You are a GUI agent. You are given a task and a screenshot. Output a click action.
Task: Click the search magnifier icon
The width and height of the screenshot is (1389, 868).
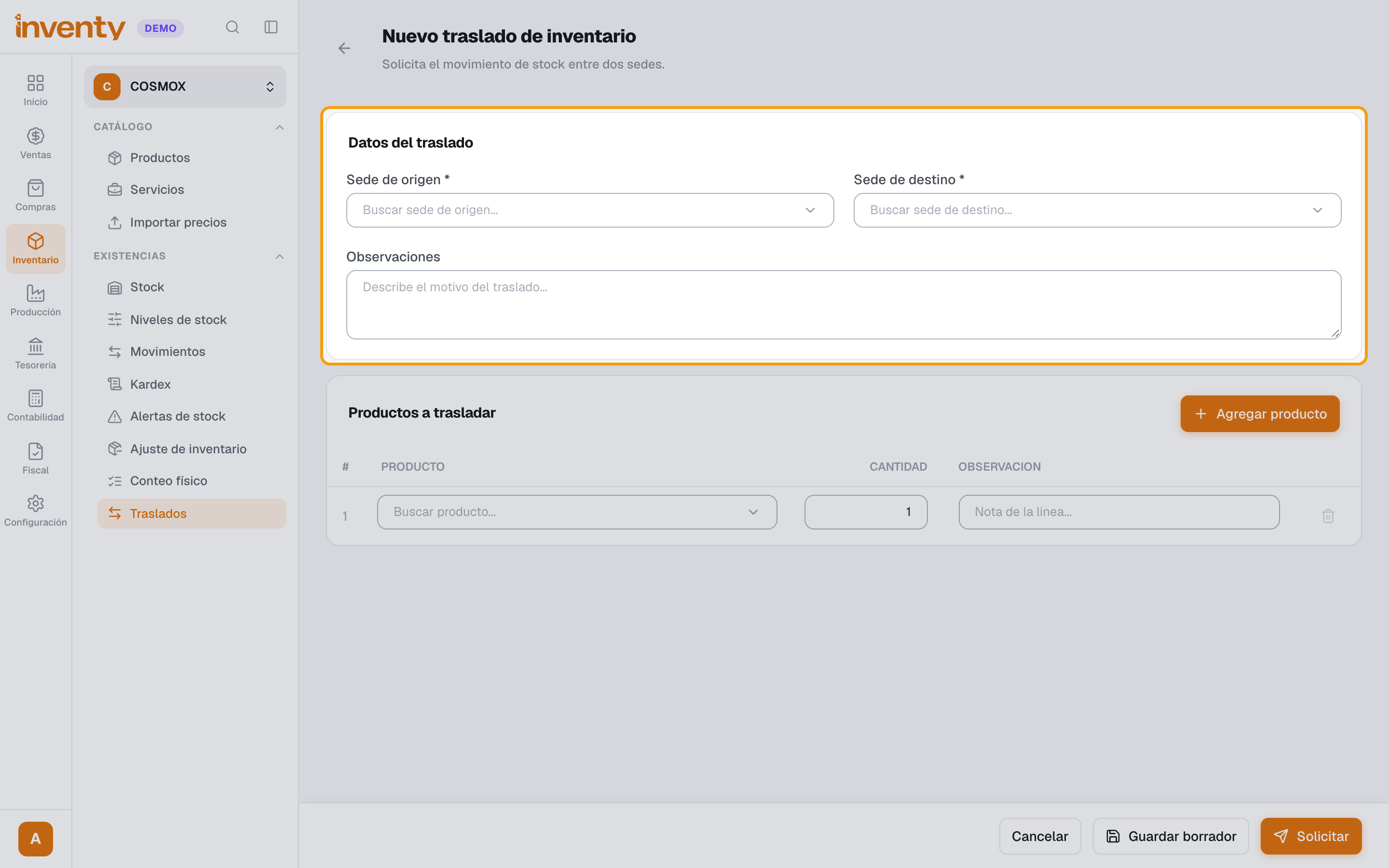[x=232, y=27]
